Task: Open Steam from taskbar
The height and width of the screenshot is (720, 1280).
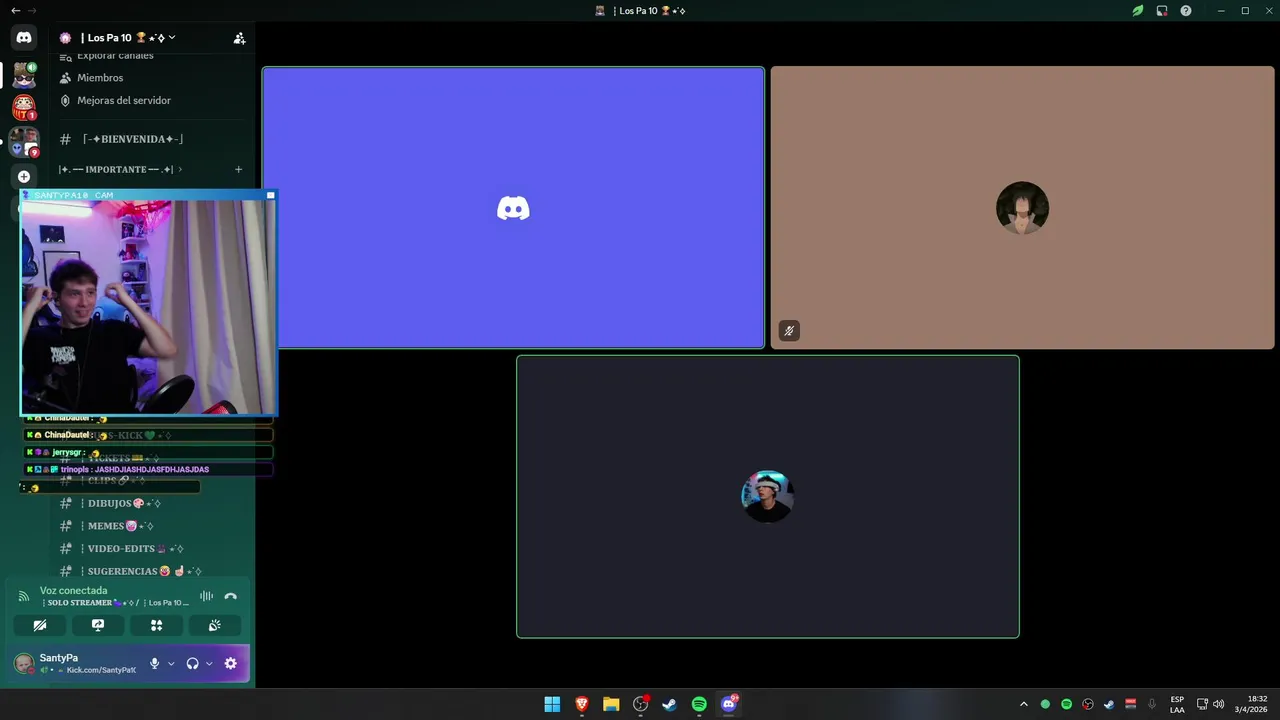Action: (670, 704)
